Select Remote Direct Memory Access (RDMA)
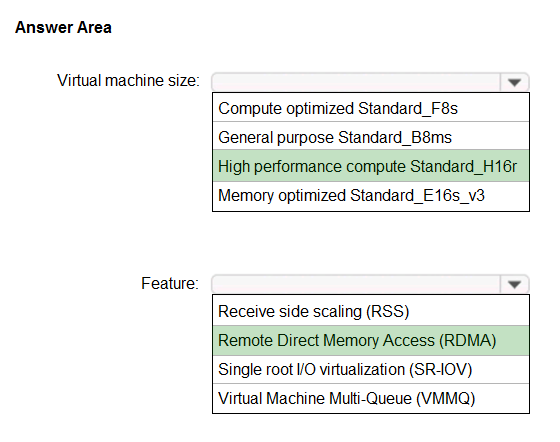The width and height of the screenshot is (560, 442). [371, 340]
